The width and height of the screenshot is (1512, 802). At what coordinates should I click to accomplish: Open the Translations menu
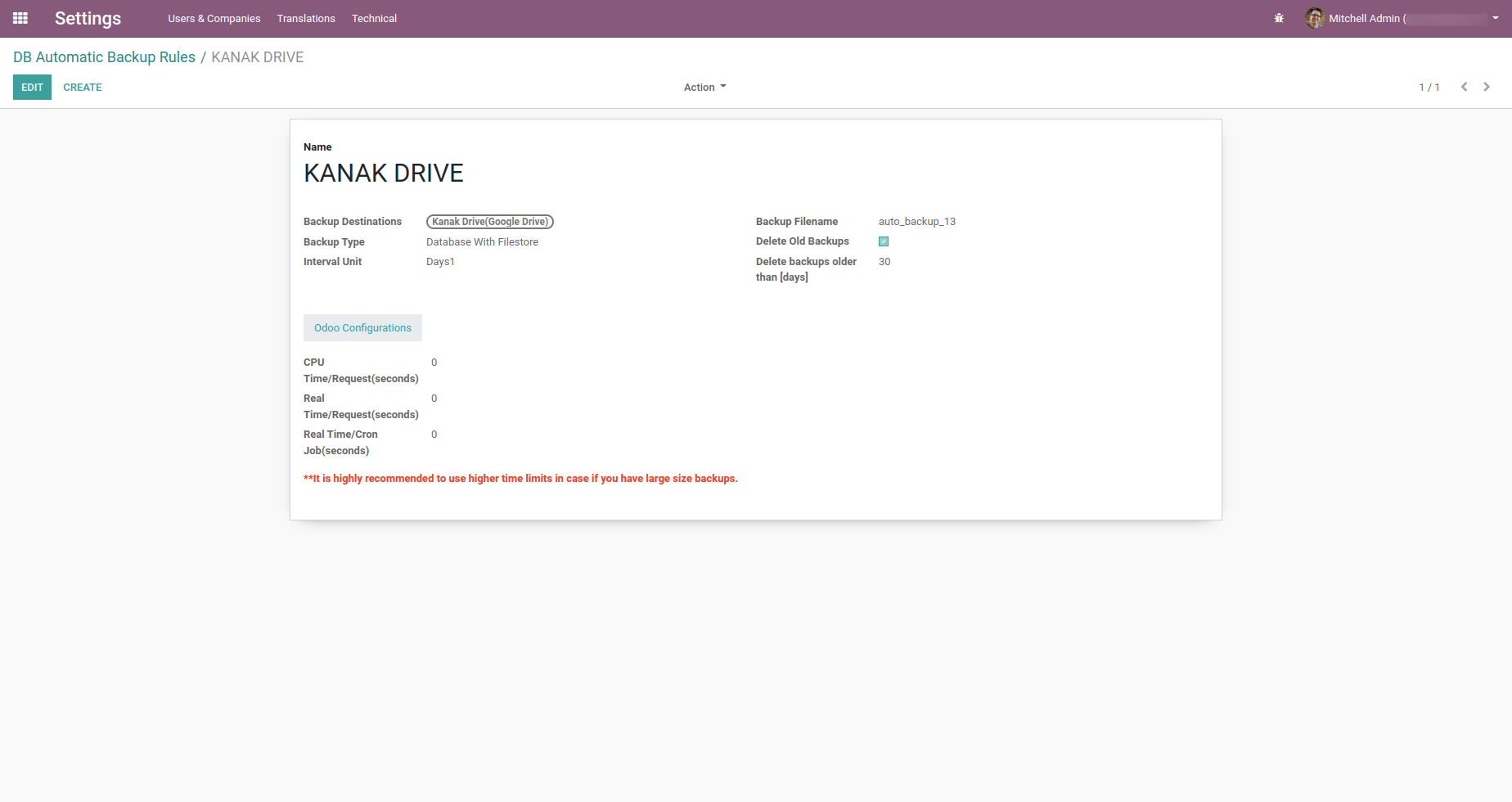[306, 18]
